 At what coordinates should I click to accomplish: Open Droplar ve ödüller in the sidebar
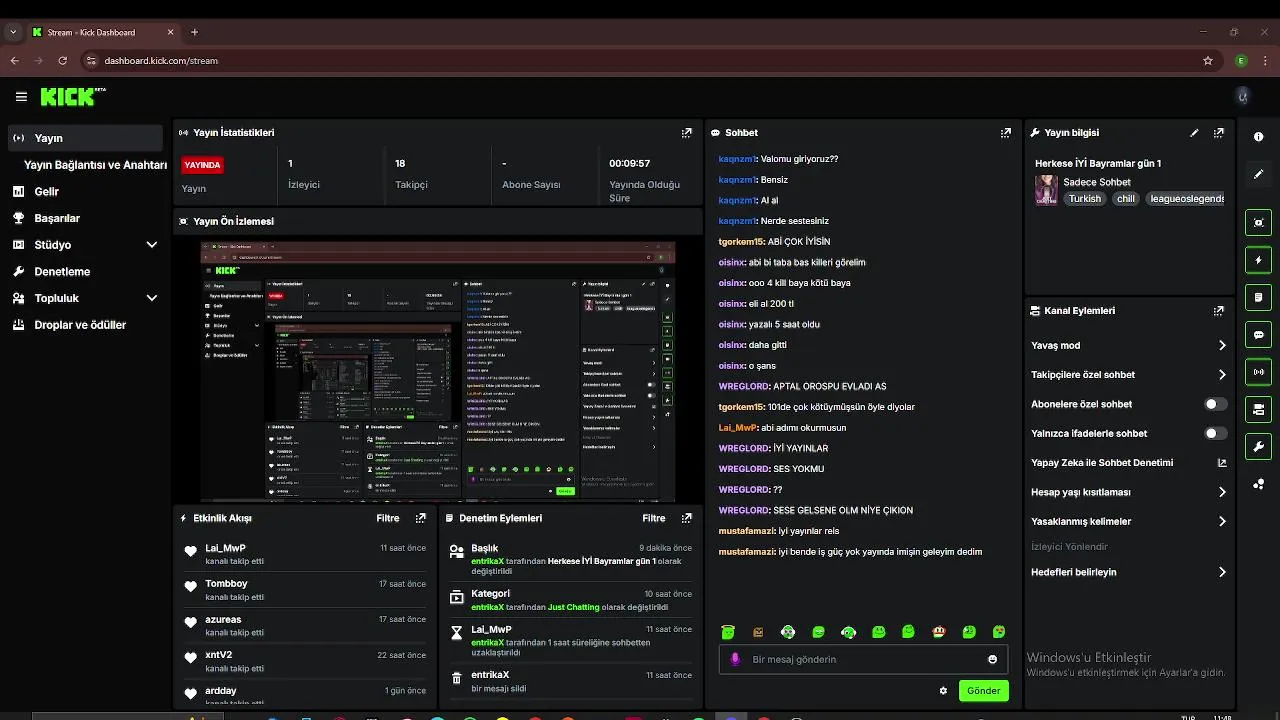click(x=85, y=325)
